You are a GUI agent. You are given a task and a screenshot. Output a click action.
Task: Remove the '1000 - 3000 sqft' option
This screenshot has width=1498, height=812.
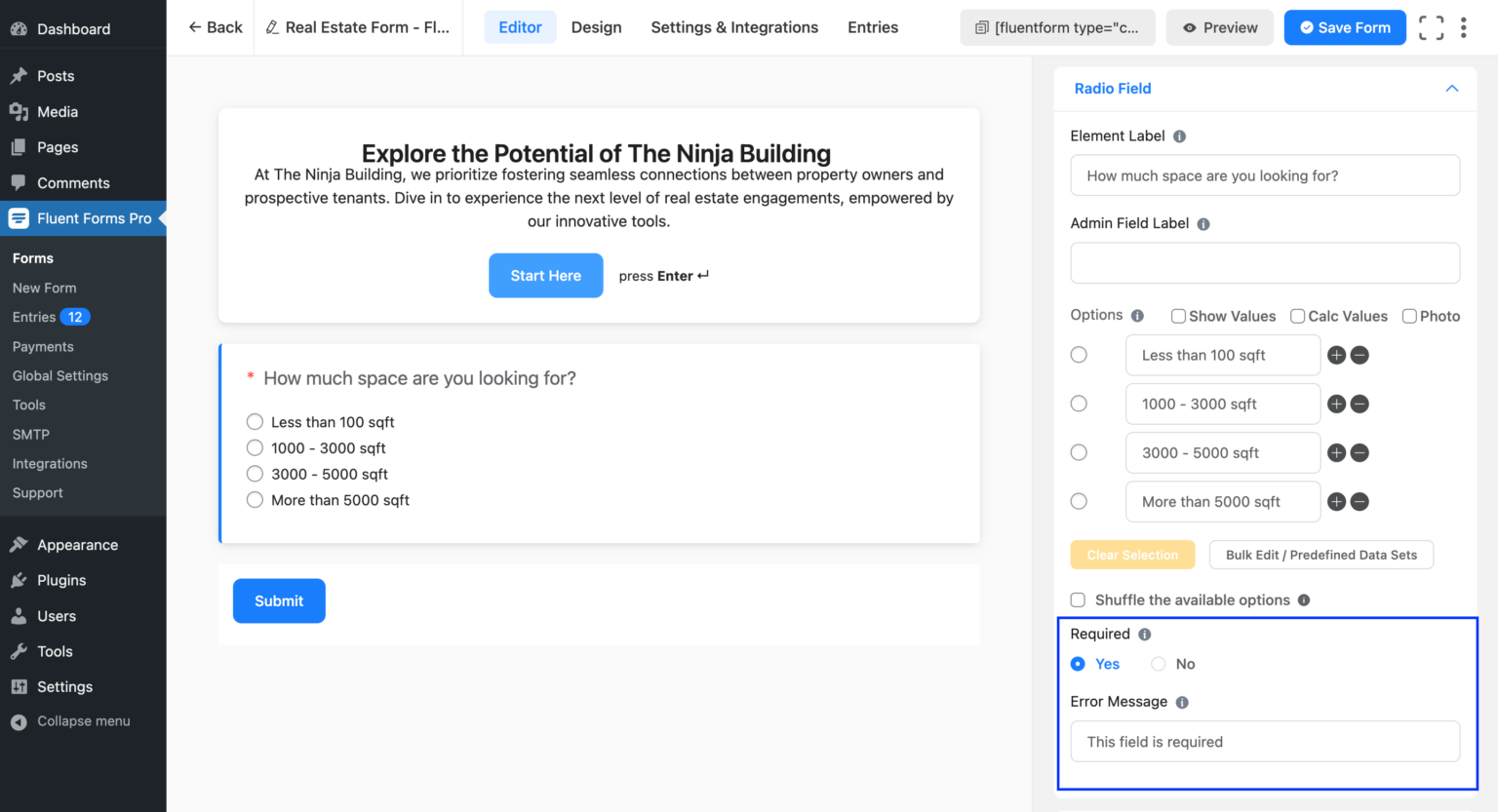1360,404
